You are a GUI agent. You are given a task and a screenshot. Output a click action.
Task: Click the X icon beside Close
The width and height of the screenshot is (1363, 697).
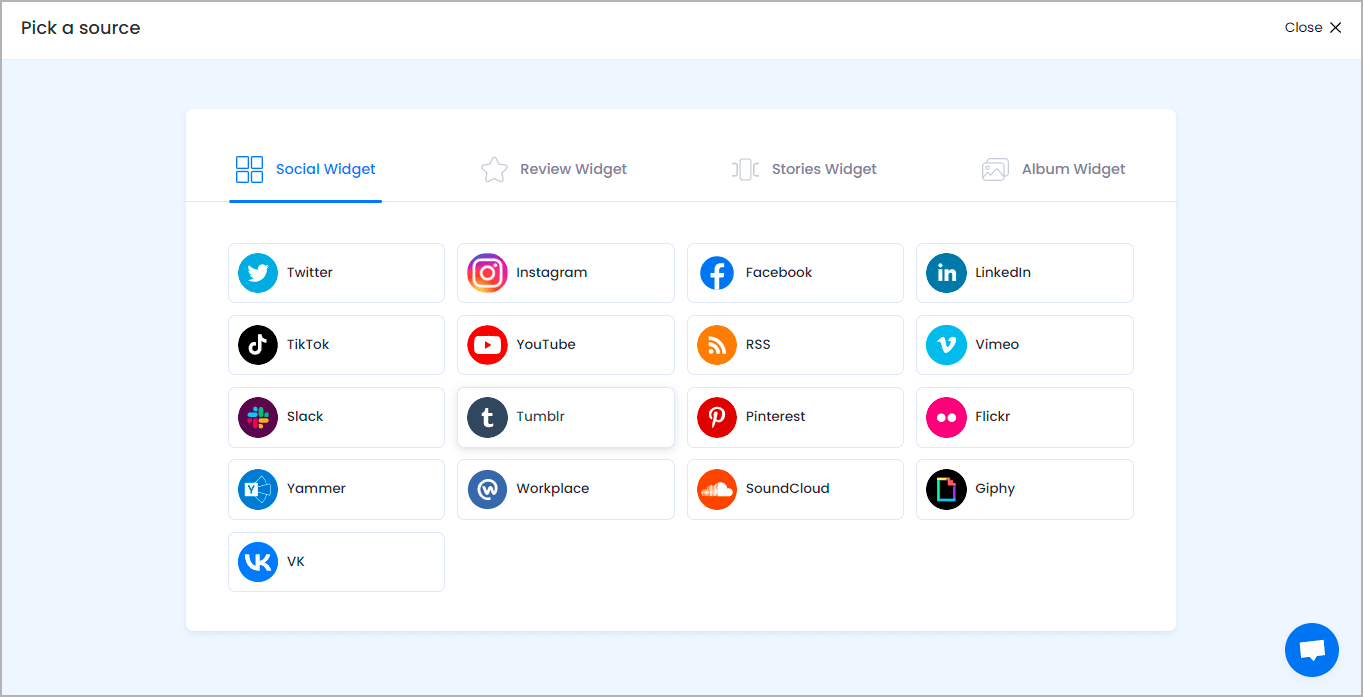click(x=1335, y=28)
